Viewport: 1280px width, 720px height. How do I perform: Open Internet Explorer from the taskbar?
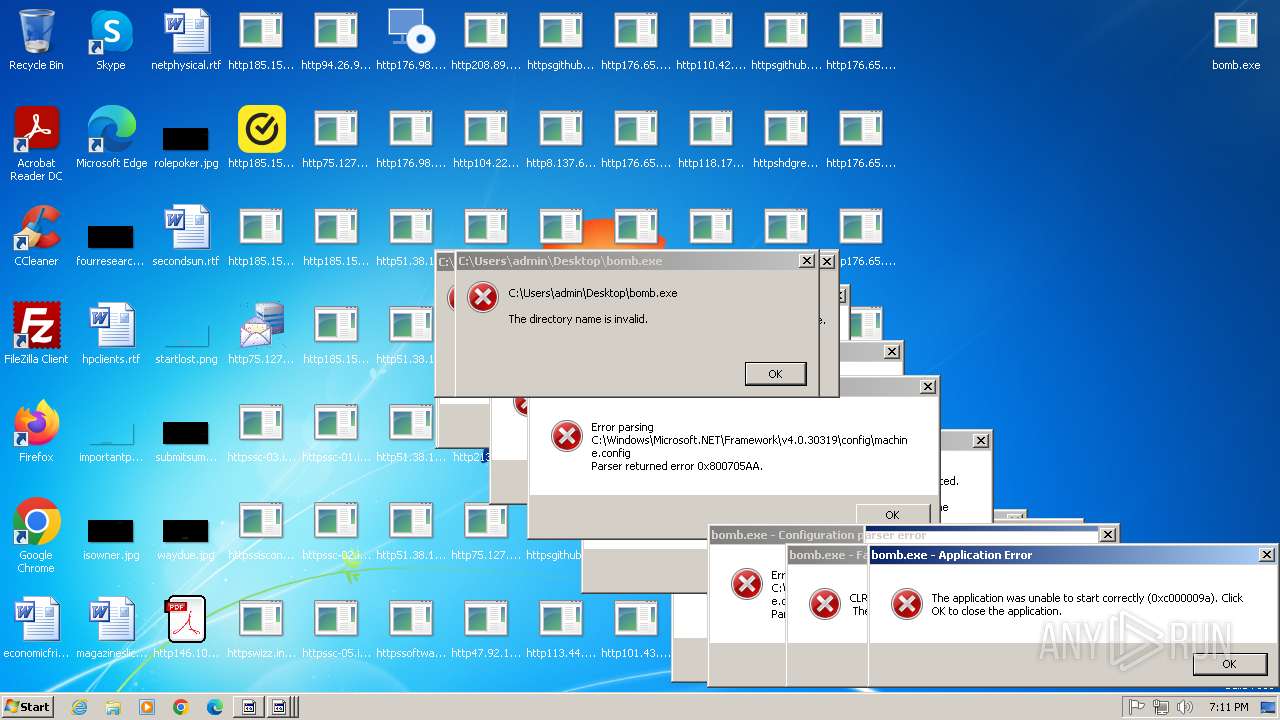tap(79, 707)
